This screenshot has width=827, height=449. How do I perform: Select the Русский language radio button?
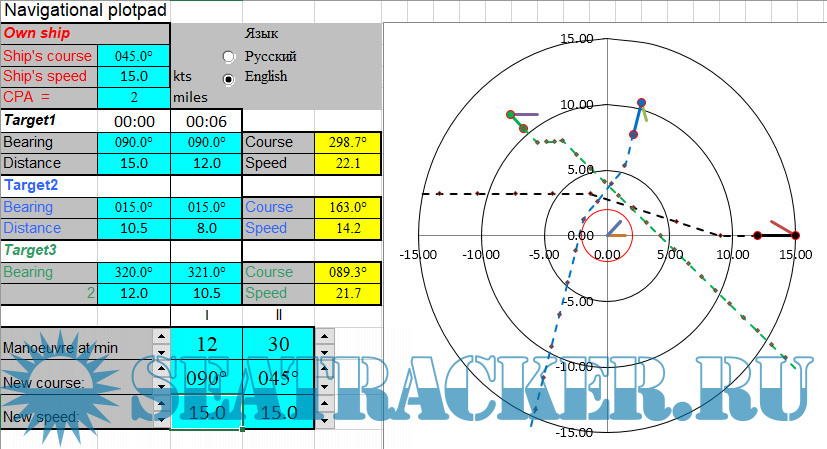(229, 57)
